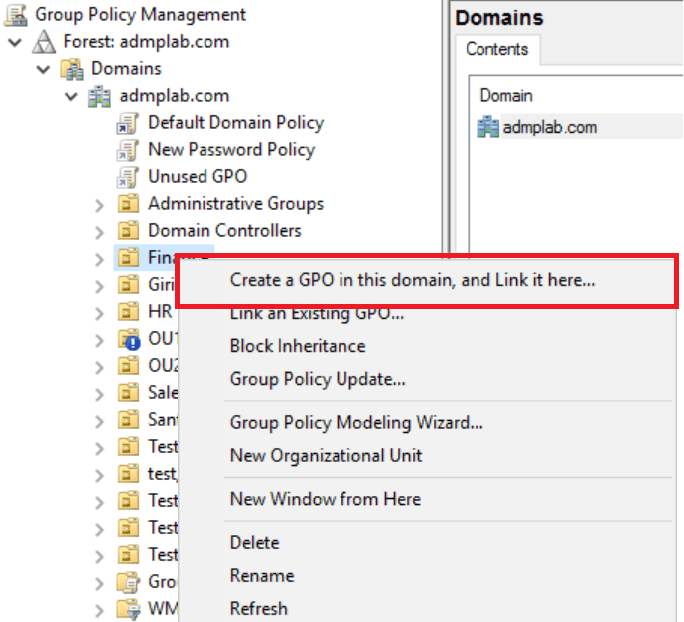Image resolution: width=684 pixels, height=622 pixels.
Task: Switch to the Contents tab
Action: [497, 49]
